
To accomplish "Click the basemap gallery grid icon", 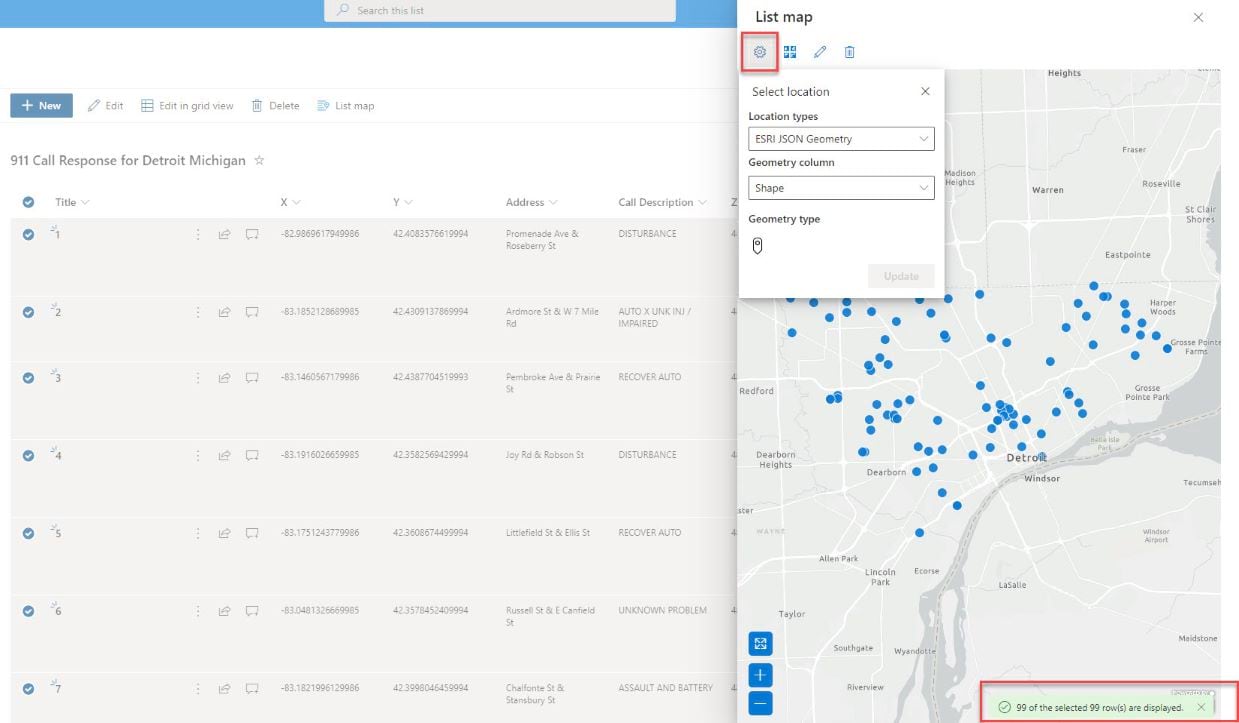I will pos(790,52).
